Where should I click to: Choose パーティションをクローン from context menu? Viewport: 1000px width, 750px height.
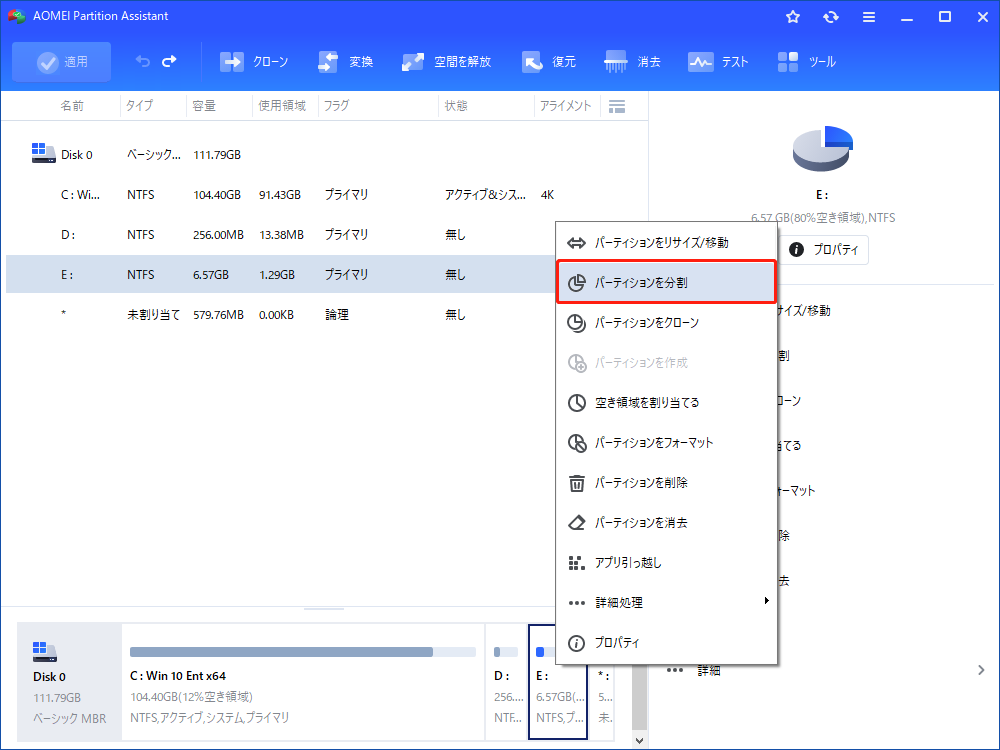[x=666, y=323]
